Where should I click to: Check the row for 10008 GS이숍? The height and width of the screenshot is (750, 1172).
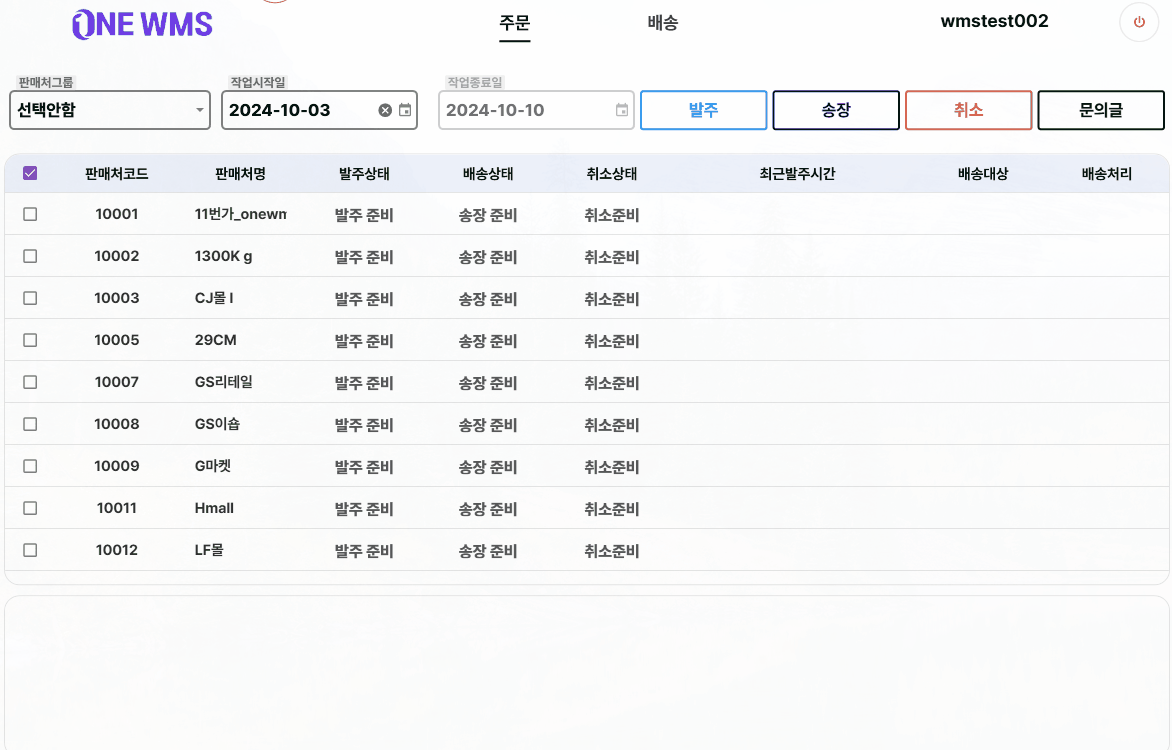(x=30, y=424)
